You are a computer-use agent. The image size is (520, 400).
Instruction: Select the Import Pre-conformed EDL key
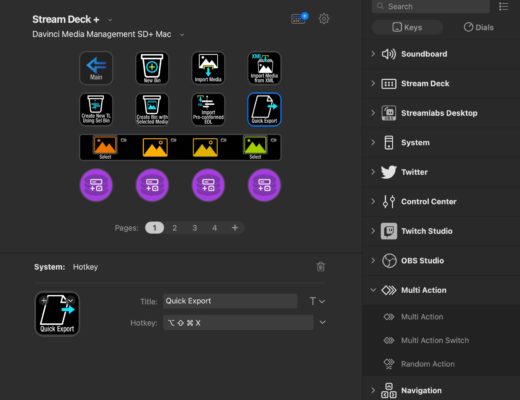click(208, 109)
